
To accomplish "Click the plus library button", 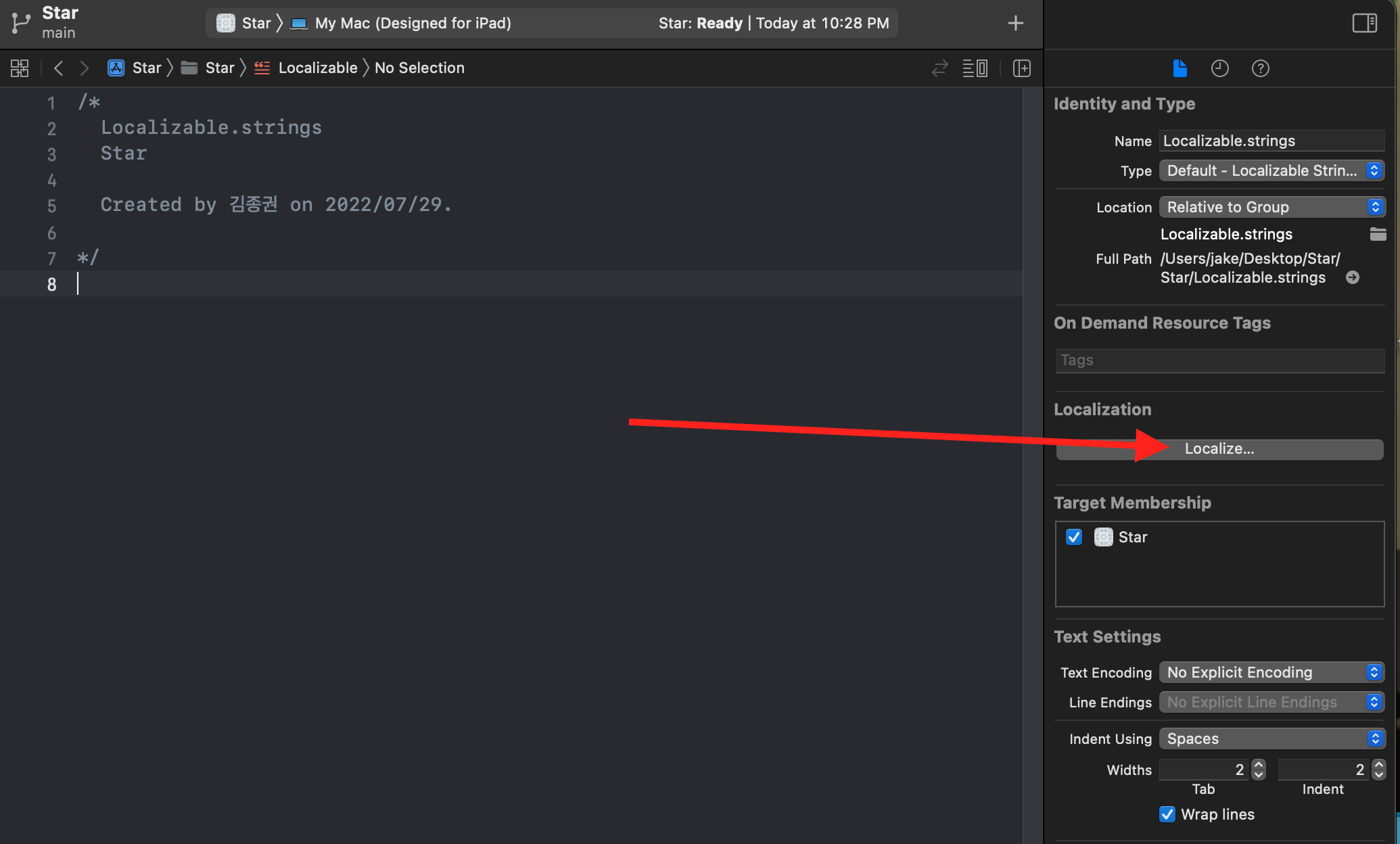I will coord(1015,23).
